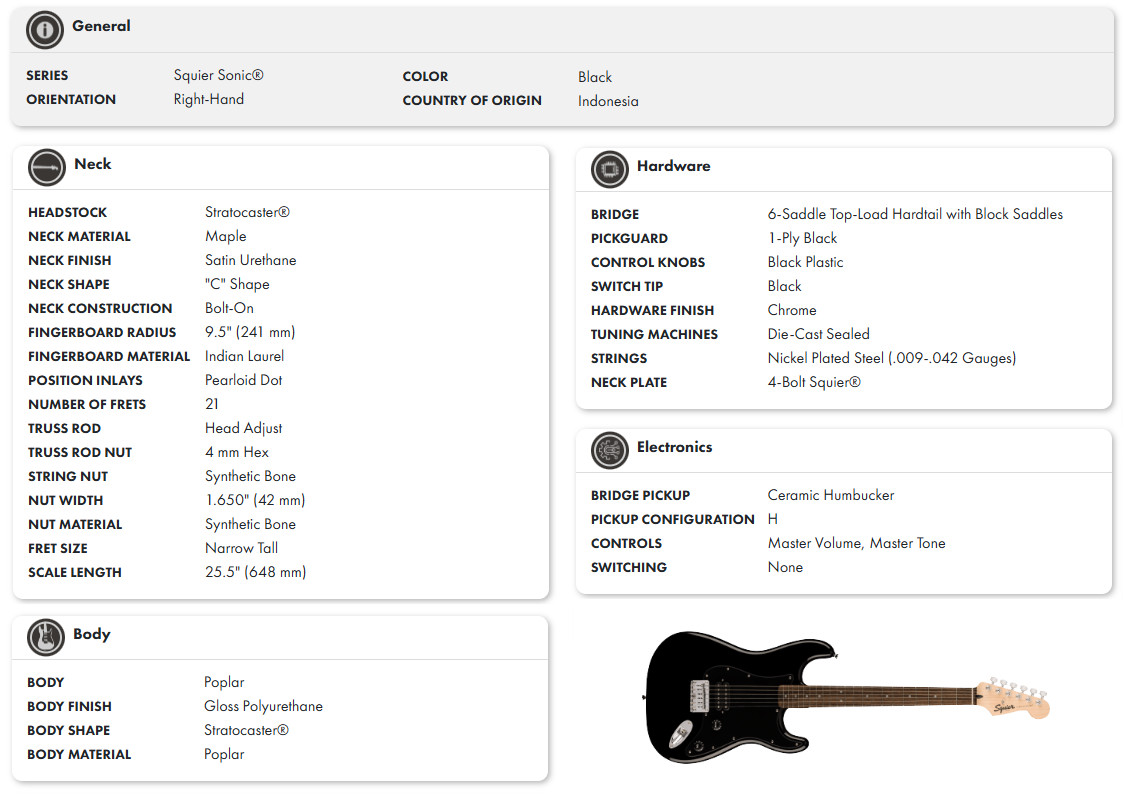Click the neck material value Maple
Viewport: 1124px width, 794px height.
point(226,236)
